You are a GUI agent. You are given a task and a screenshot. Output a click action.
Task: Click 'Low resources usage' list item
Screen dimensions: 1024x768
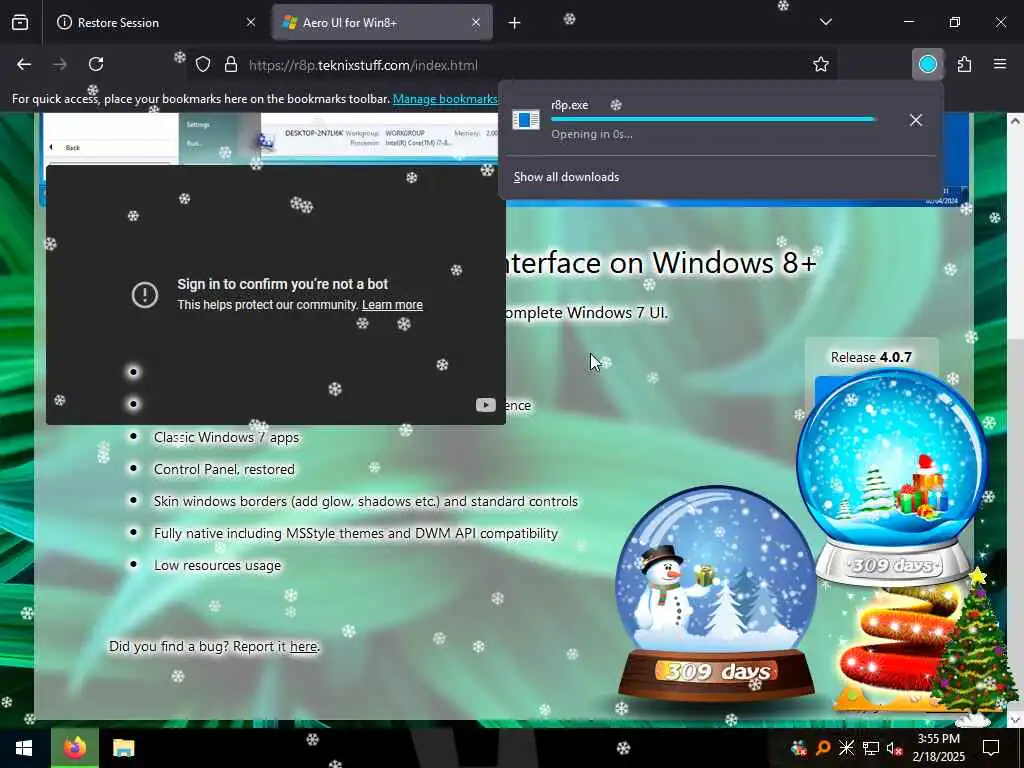(217, 565)
